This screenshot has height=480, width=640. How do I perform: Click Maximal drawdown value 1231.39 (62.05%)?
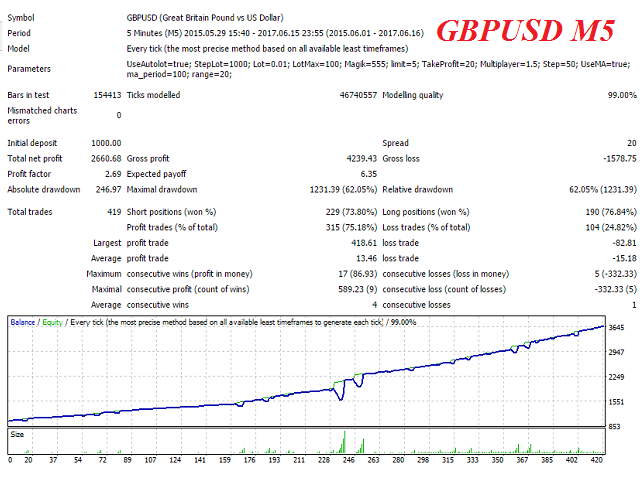tap(343, 189)
